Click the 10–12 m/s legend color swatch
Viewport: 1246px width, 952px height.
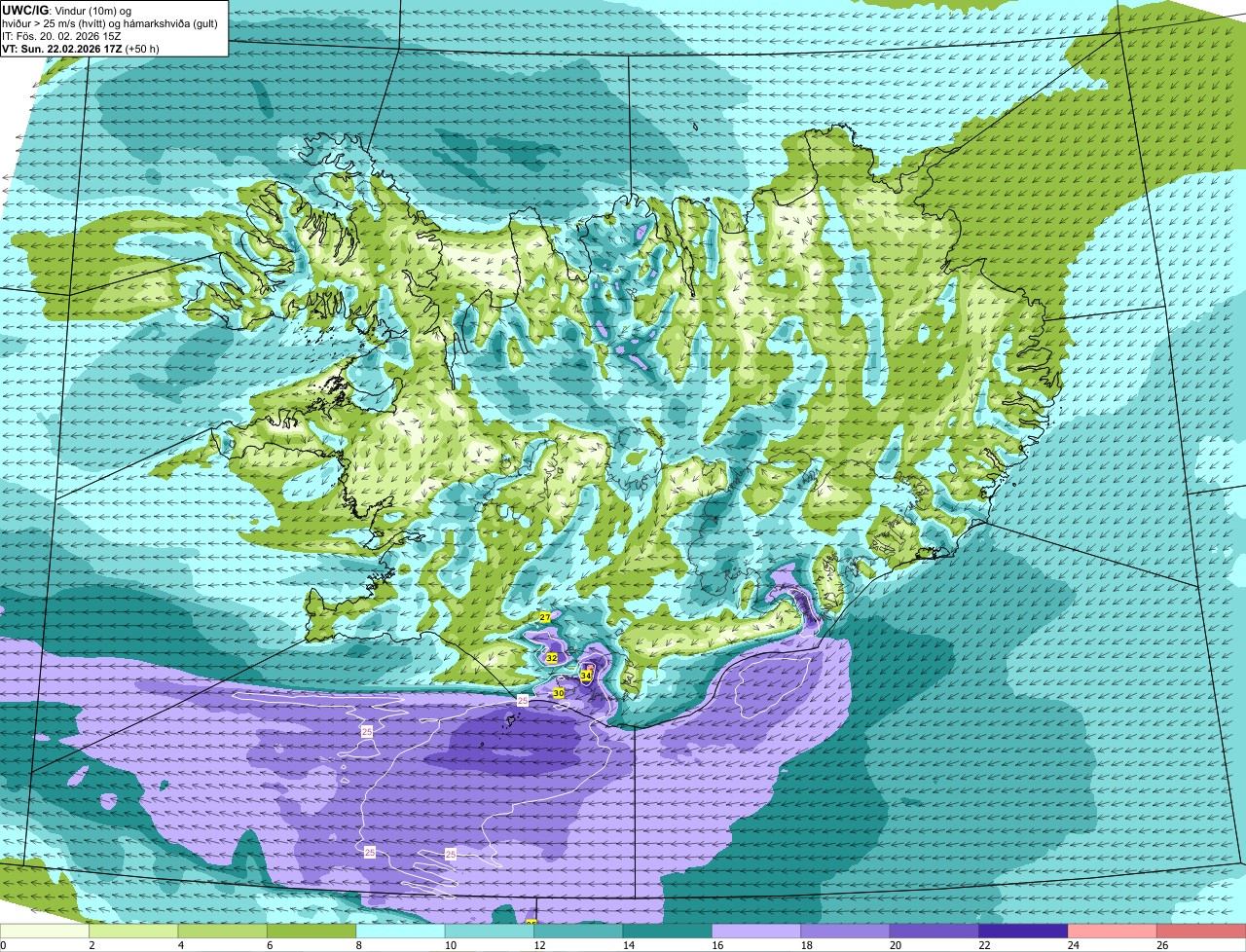(490, 932)
